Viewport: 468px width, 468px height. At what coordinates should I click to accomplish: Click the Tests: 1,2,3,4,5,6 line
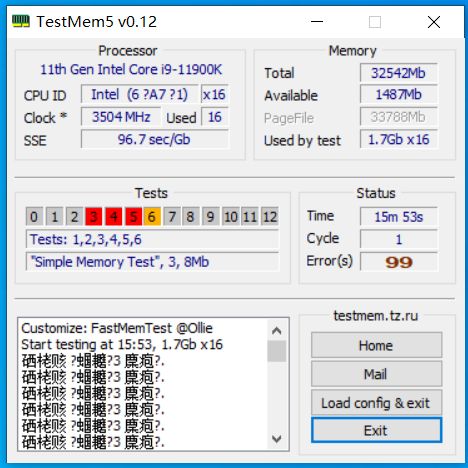(152, 239)
